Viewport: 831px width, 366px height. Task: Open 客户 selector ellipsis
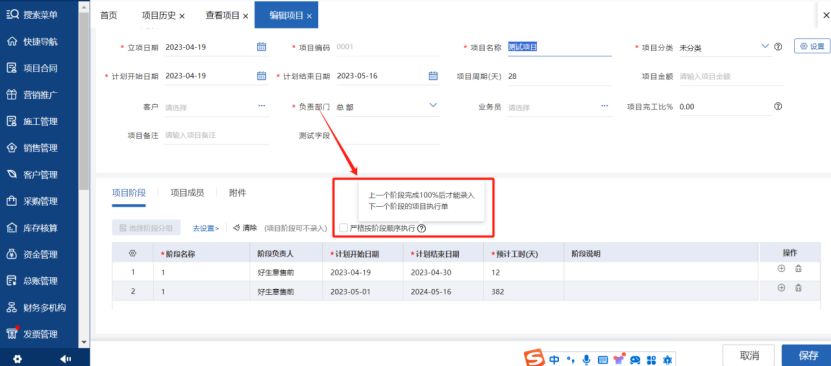[x=262, y=106]
